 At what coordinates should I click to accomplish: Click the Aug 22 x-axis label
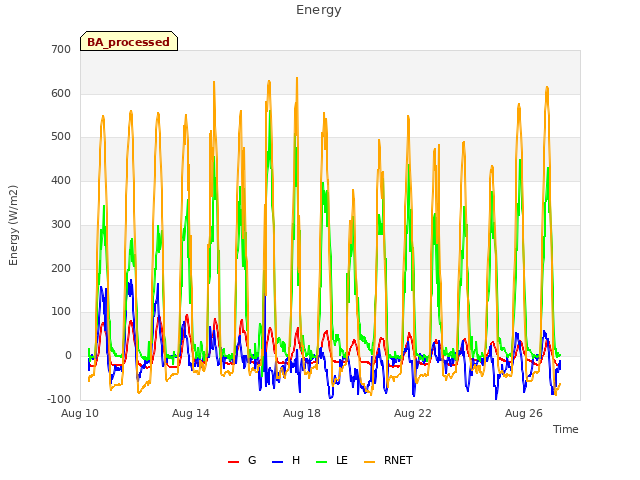pyautogui.click(x=413, y=413)
